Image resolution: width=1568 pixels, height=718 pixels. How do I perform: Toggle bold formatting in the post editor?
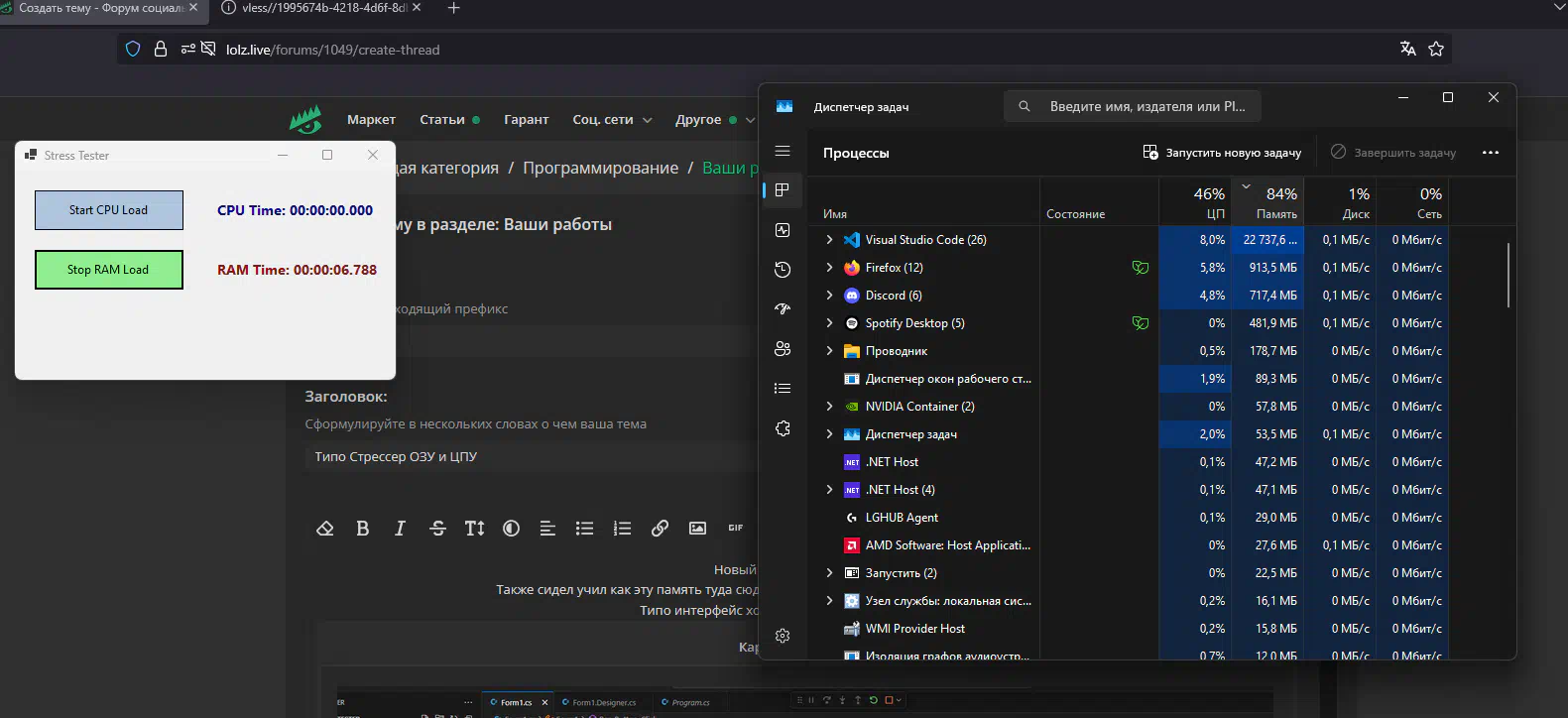(x=362, y=529)
